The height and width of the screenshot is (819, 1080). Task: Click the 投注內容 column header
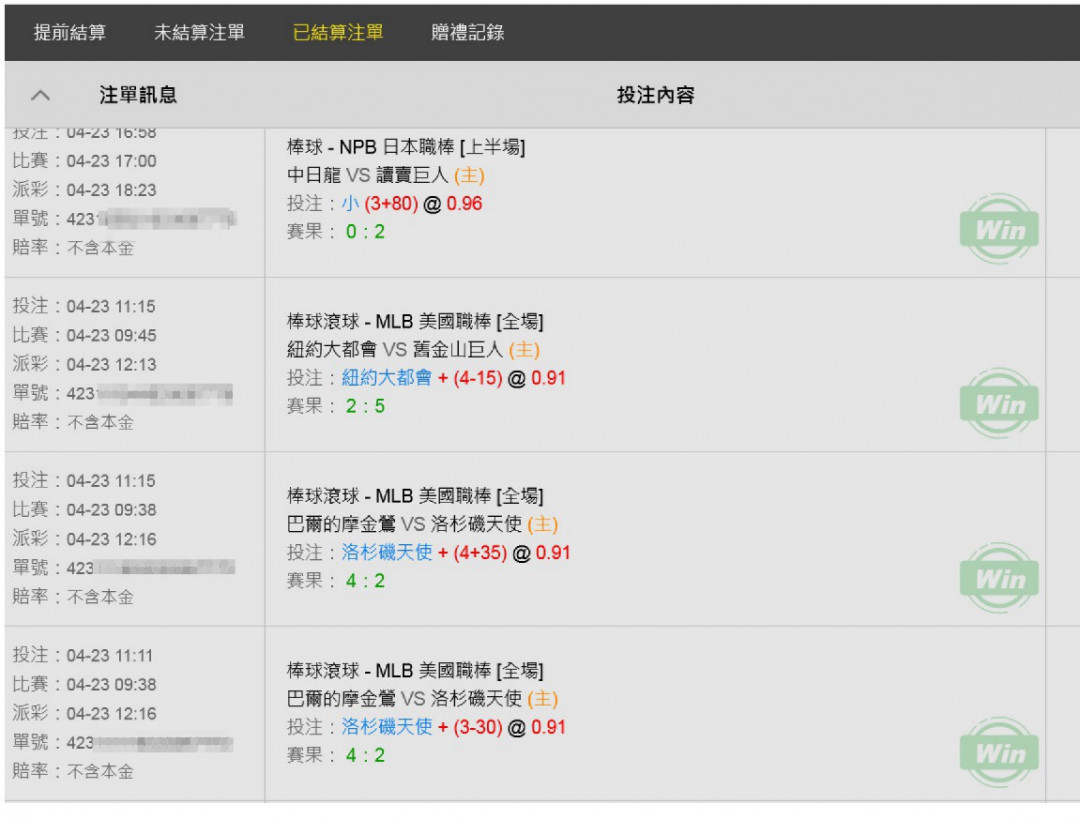click(x=656, y=95)
